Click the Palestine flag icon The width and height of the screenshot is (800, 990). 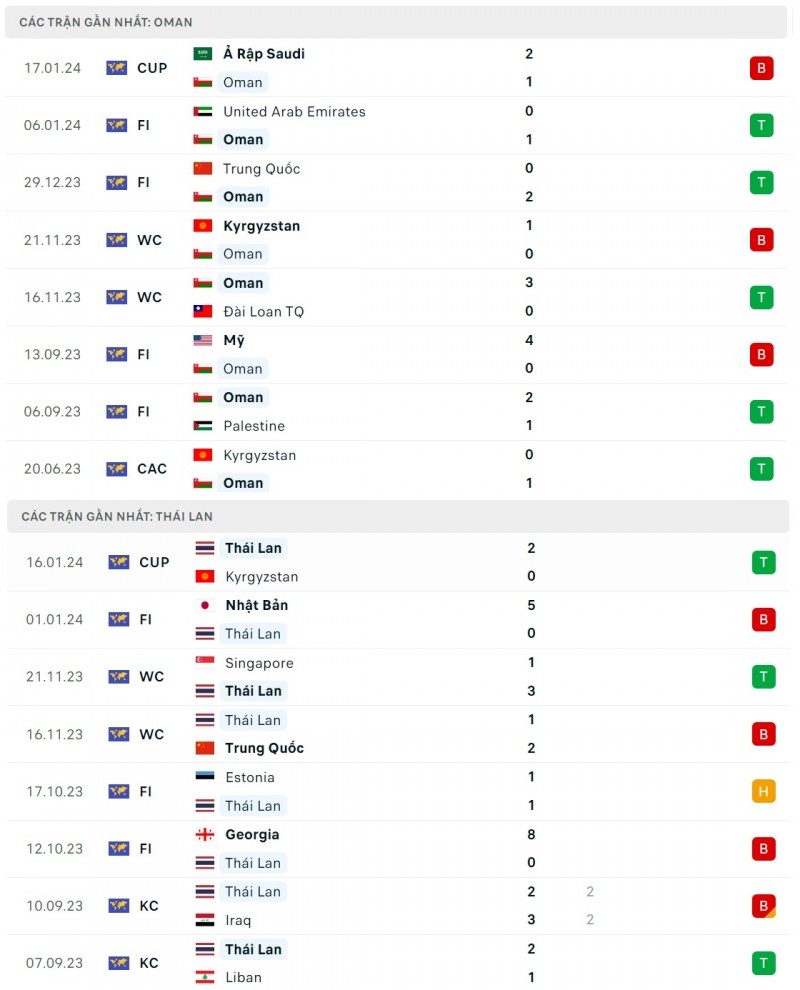coord(203,426)
